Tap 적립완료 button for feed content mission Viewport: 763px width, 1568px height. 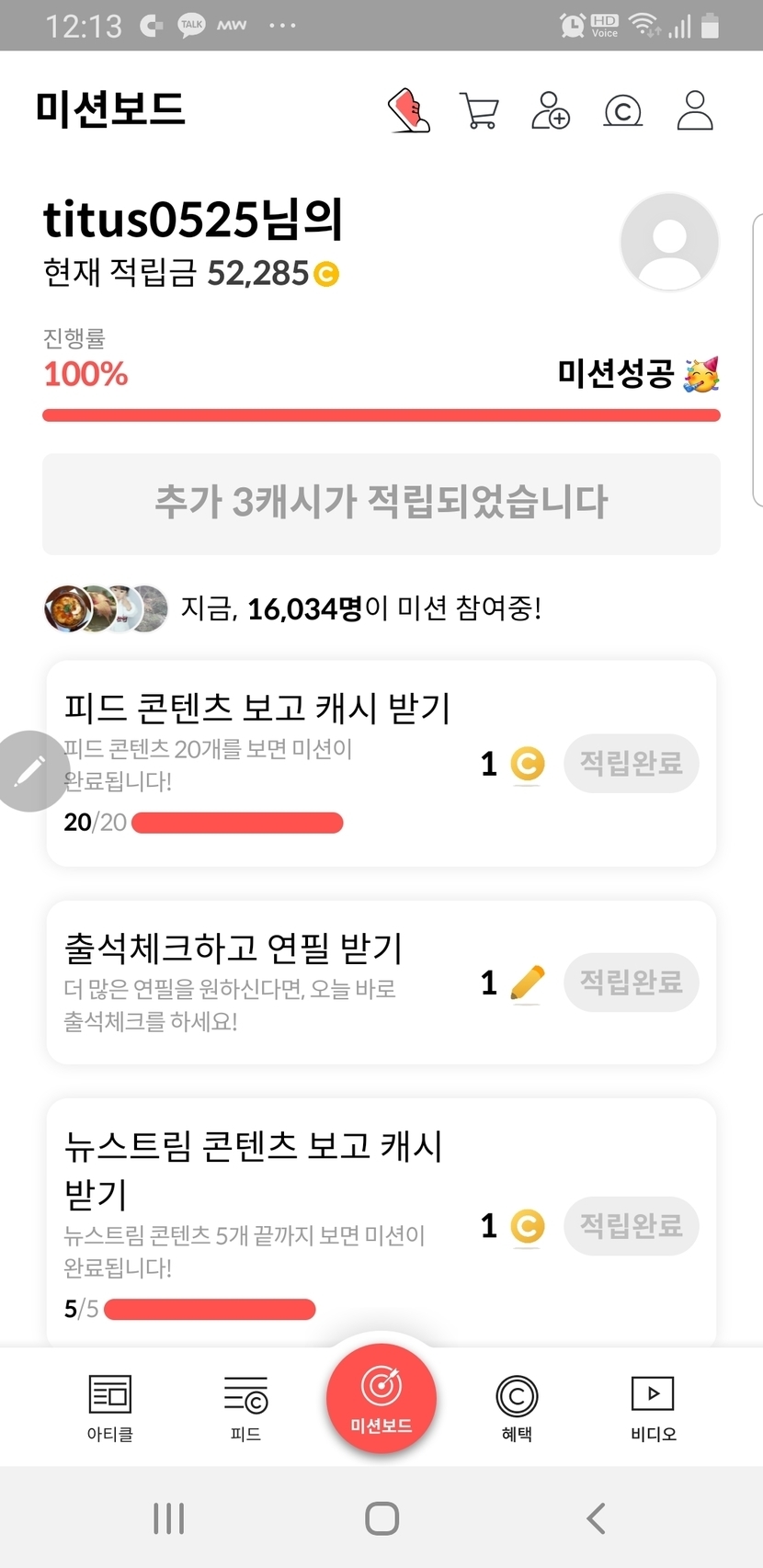[x=632, y=763]
